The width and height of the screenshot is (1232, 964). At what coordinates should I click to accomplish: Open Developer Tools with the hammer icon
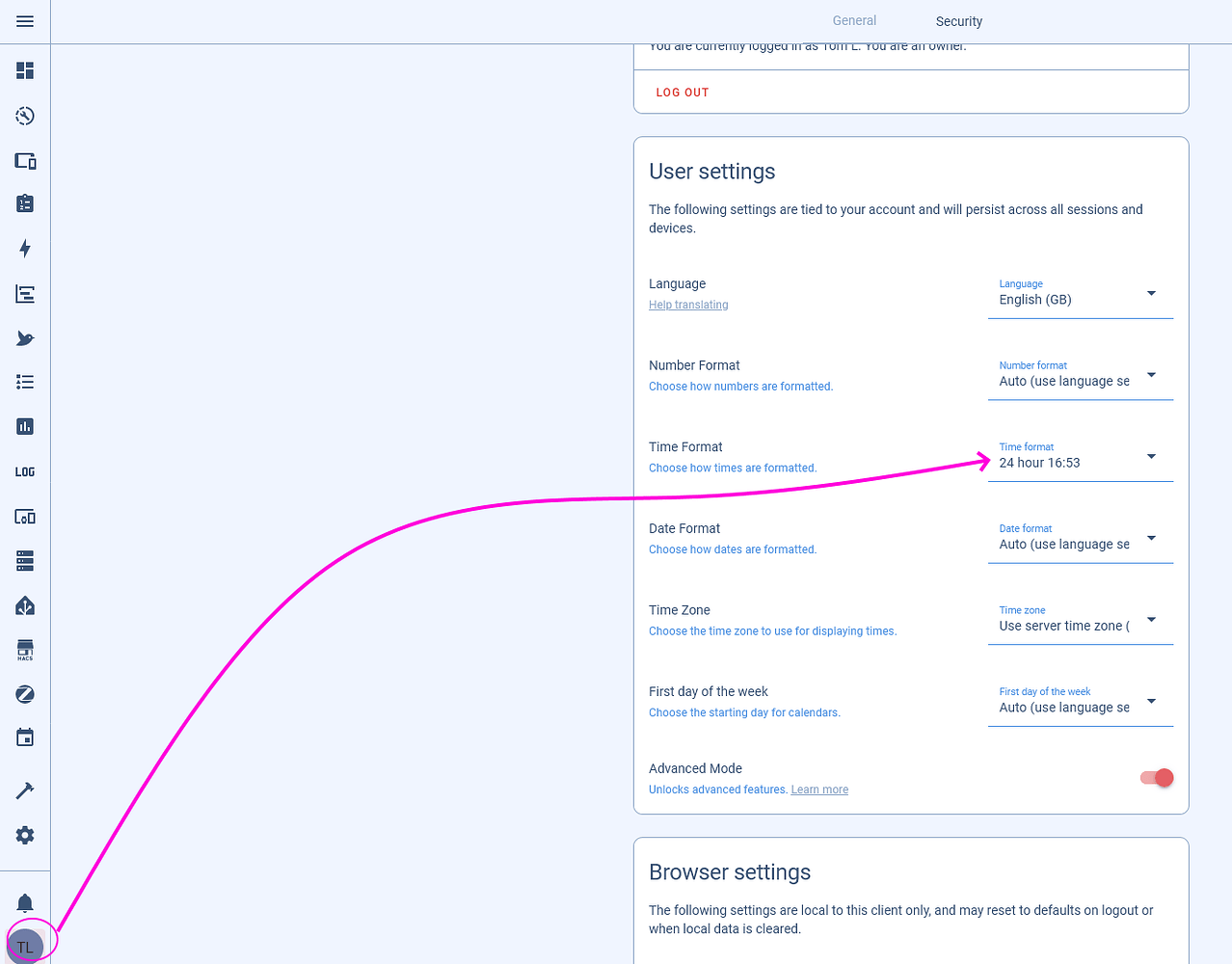(x=24, y=790)
